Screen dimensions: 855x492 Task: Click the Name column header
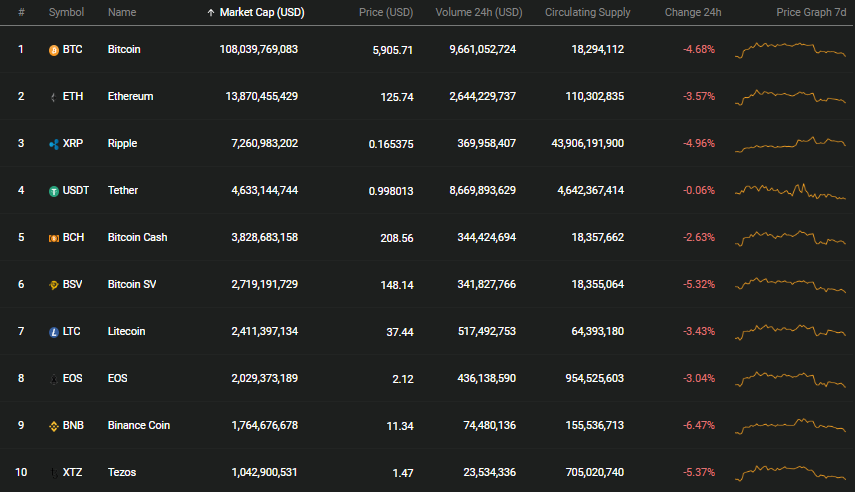pos(122,12)
